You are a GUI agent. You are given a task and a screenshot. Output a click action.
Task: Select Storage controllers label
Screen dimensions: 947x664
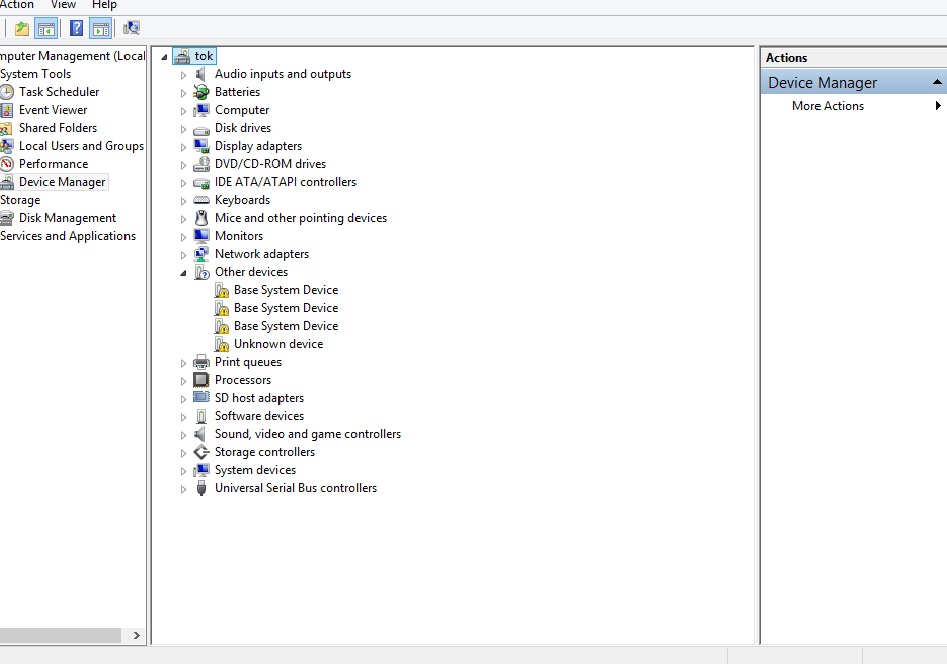pos(265,452)
